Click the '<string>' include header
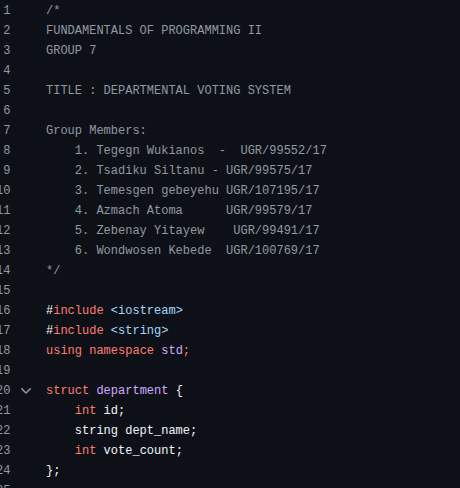460x488 pixels. click(139, 330)
